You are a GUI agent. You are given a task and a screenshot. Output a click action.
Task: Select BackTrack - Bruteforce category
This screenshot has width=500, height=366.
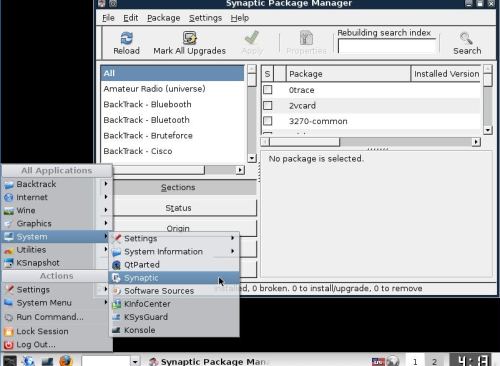[x=172, y=135]
